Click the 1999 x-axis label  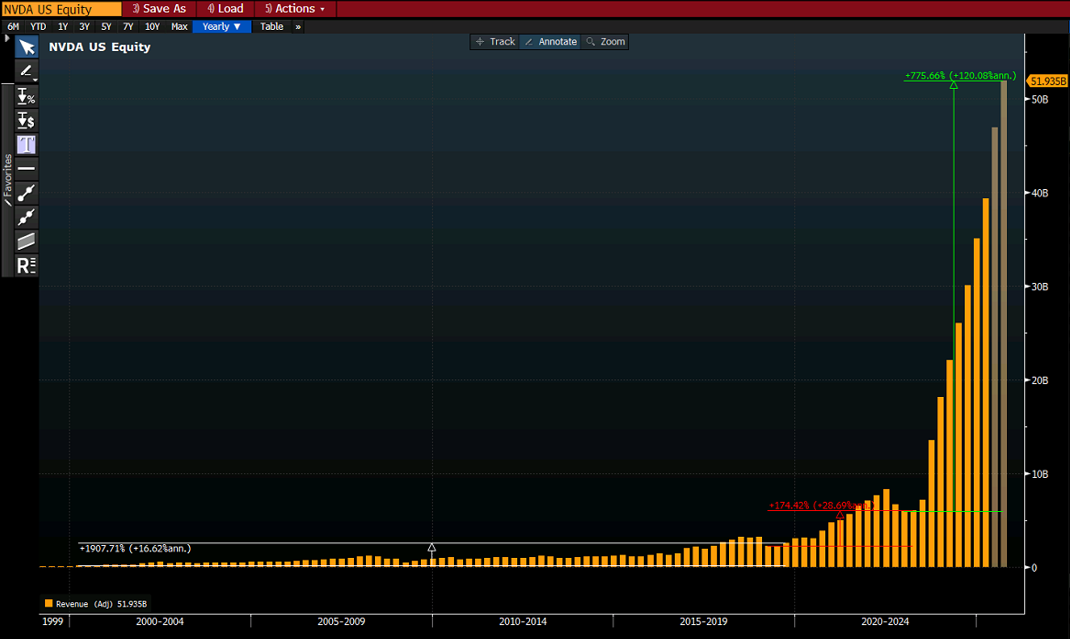[x=53, y=621]
